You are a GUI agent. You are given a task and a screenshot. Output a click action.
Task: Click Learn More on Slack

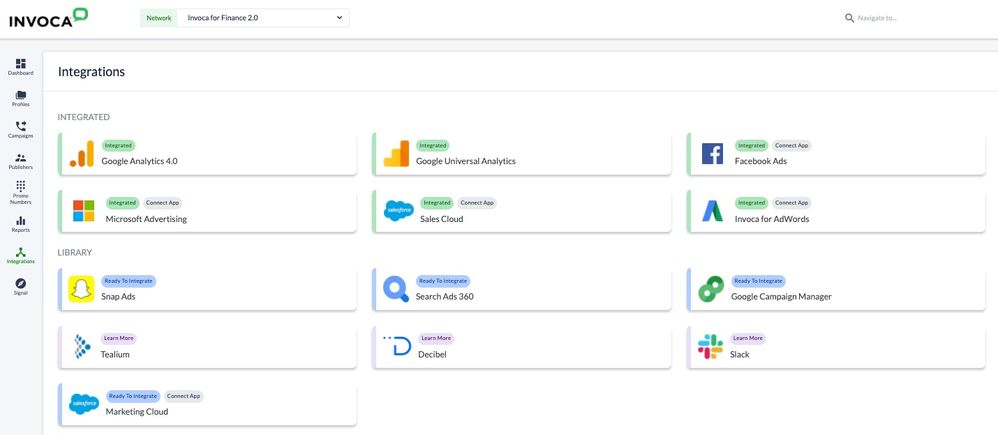point(748,338)
